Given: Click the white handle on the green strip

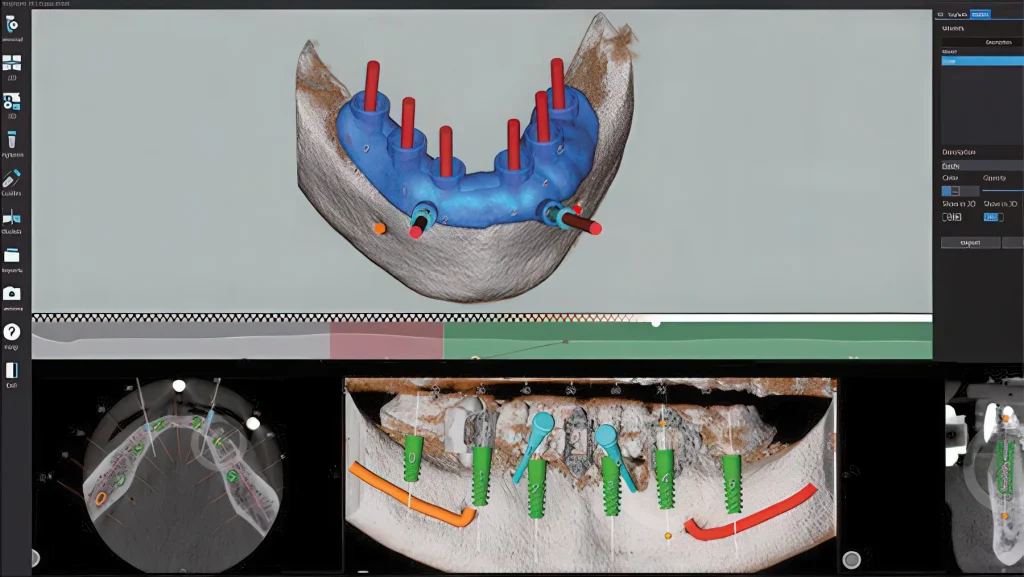Looking at the screenshot, I should (656, 323).
